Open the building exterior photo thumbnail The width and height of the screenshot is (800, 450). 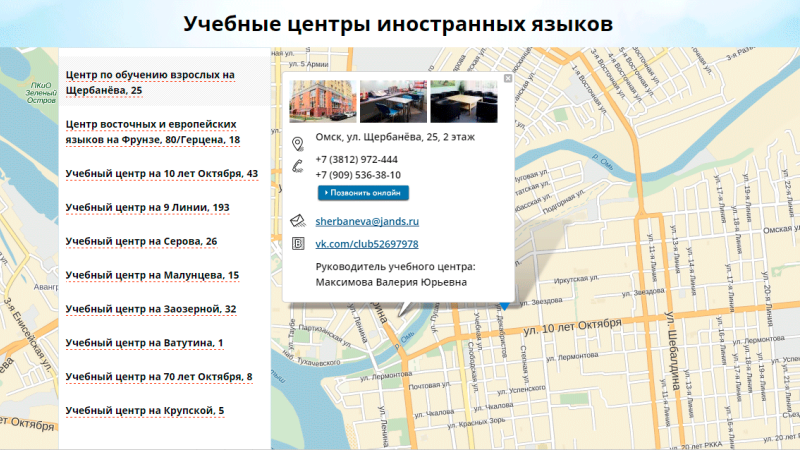(323, 101)
